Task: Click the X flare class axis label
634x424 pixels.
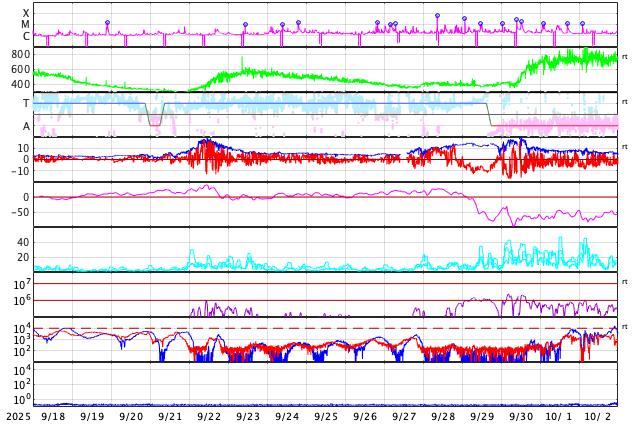Action: (x=25, y=14)
